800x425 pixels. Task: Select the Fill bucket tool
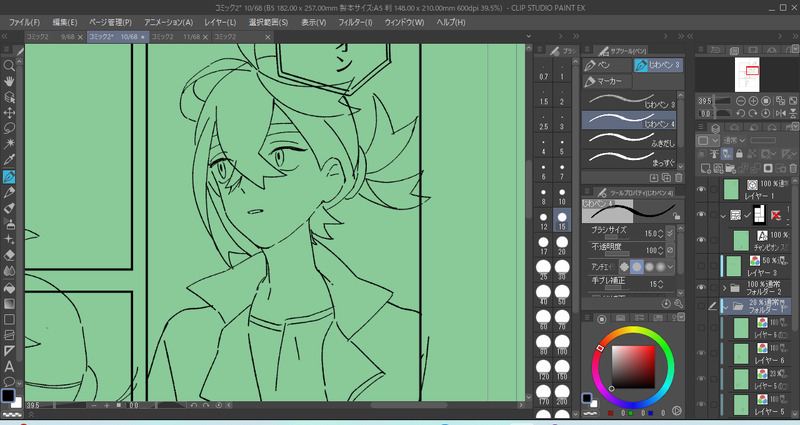[x=9, y=288]
